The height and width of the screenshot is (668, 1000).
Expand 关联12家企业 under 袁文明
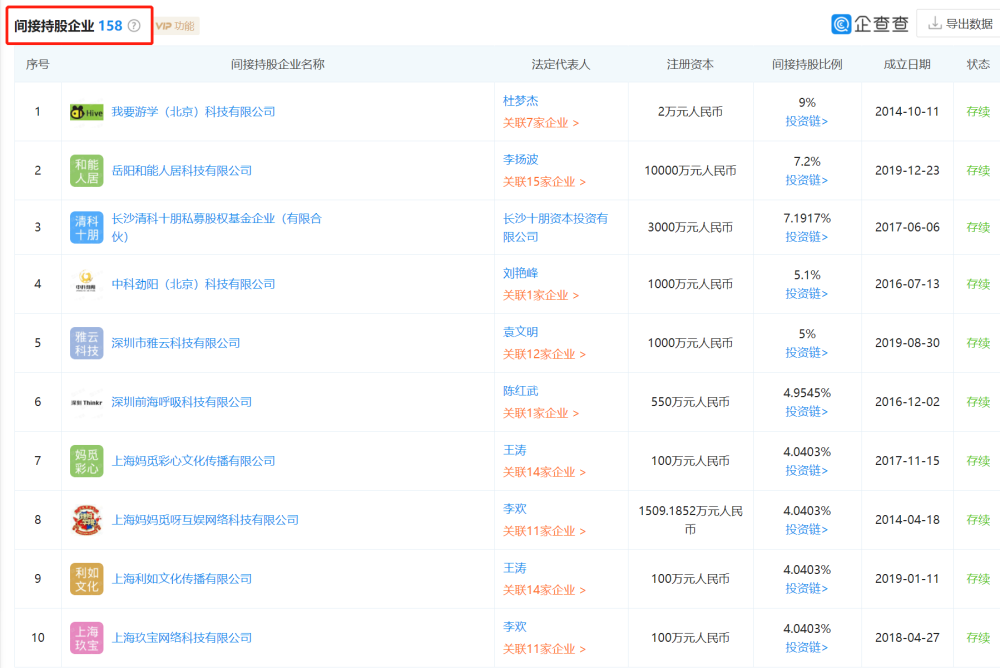(544, 354)
